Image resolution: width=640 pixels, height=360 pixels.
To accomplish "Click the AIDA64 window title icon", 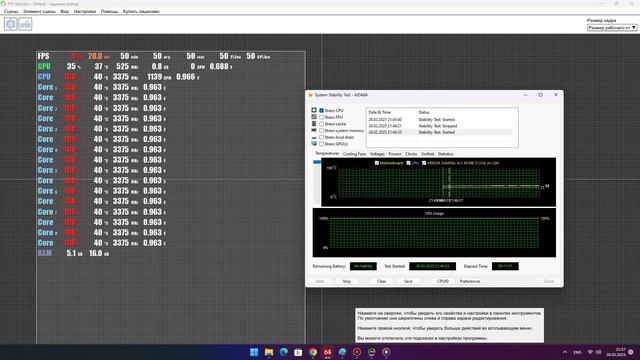I will (x=311, y=95).
